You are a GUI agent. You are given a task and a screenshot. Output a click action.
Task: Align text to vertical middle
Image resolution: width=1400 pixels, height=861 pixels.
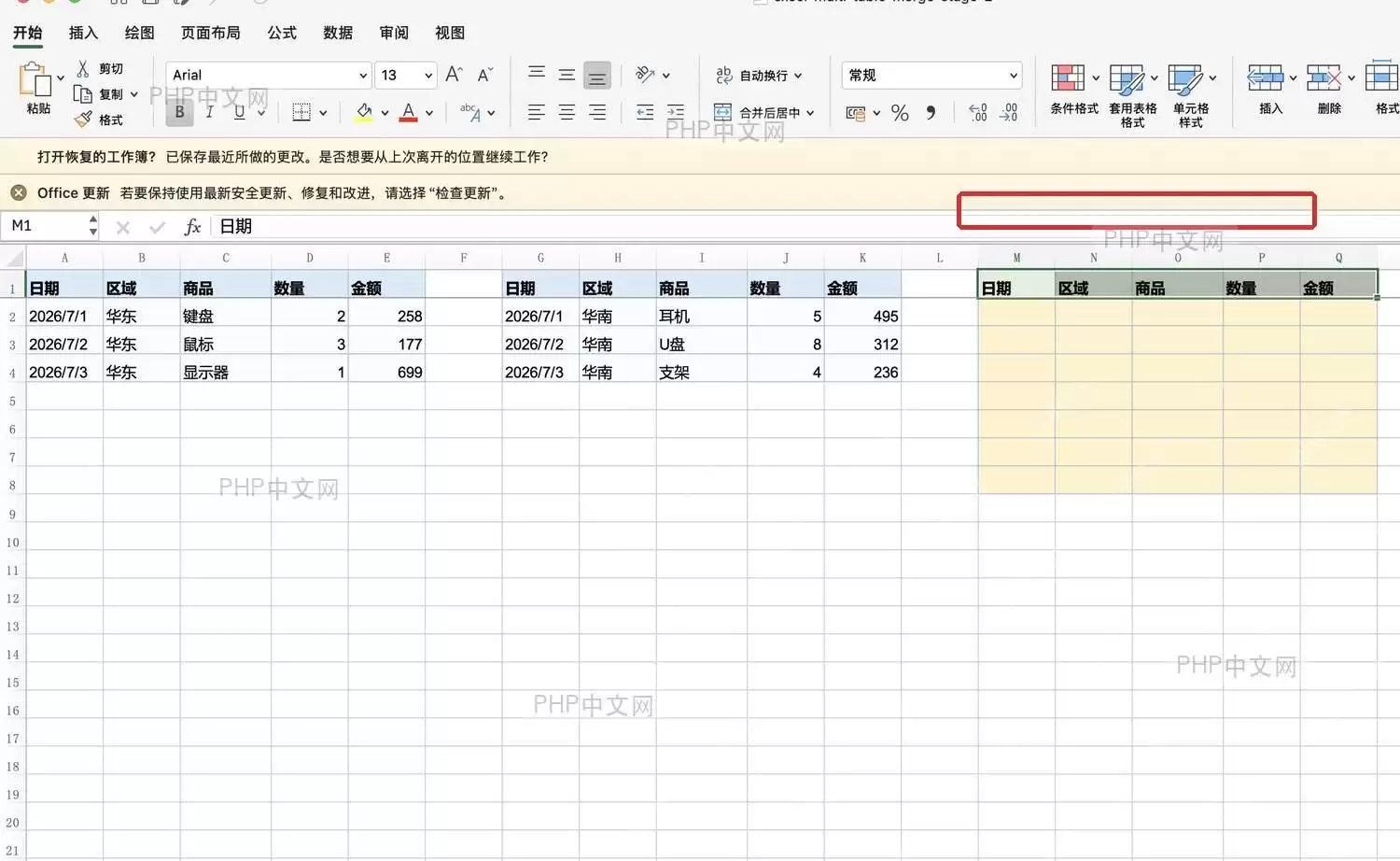567,74
